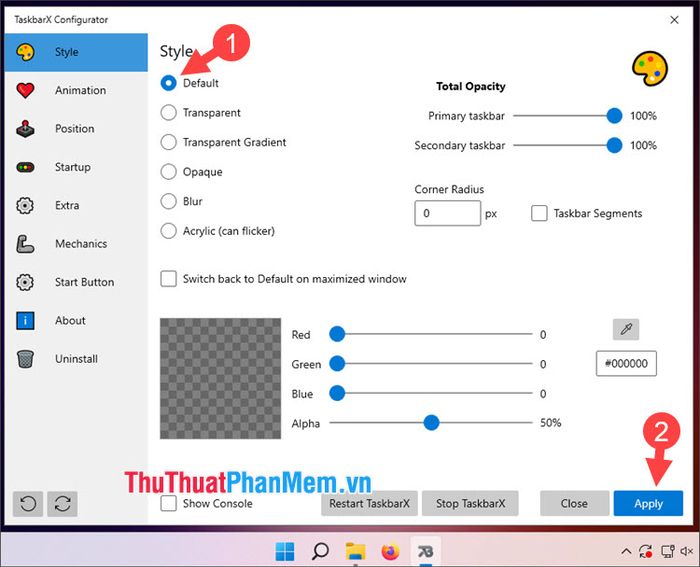Open taskbar Search

coord(320,552)
